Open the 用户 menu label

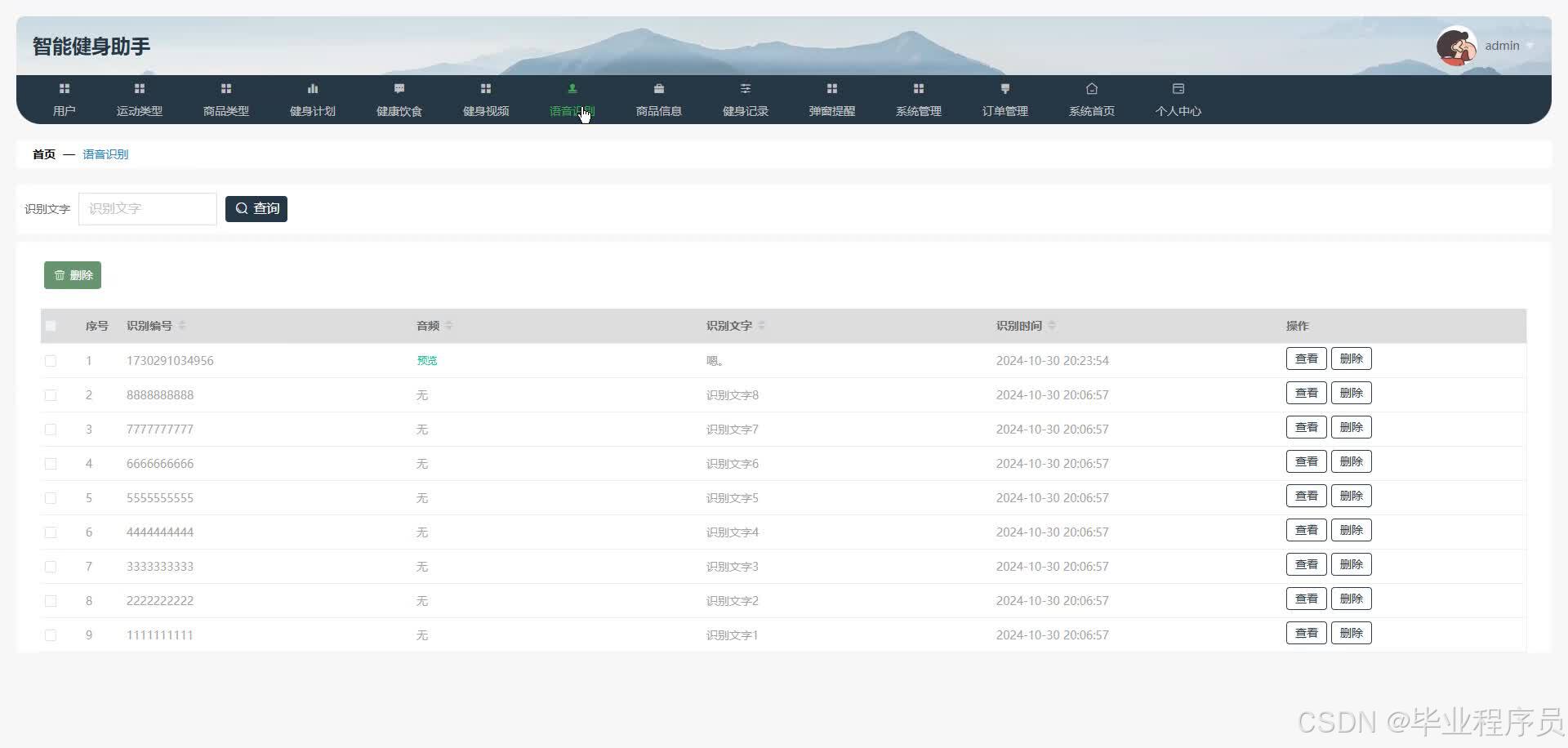click(65, 111)
